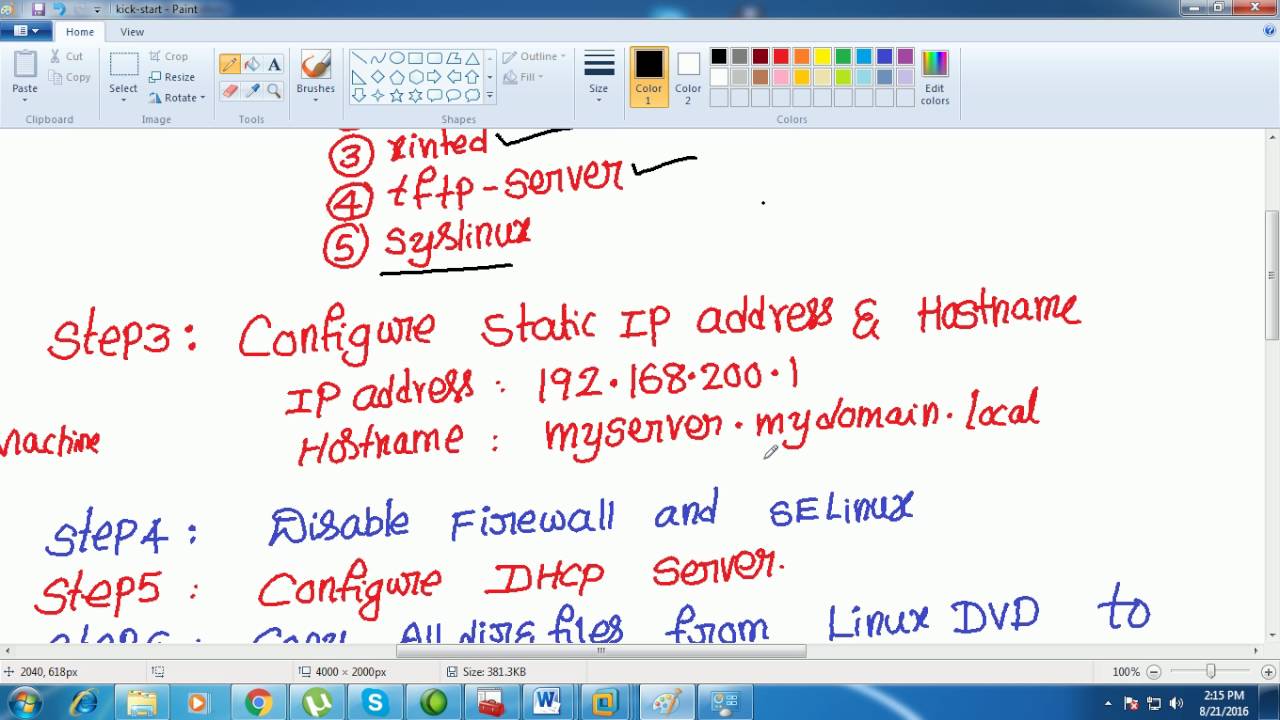1280x720 pixels.
Task: Select the Magnifier tool
Action: [x=274, y=91]
